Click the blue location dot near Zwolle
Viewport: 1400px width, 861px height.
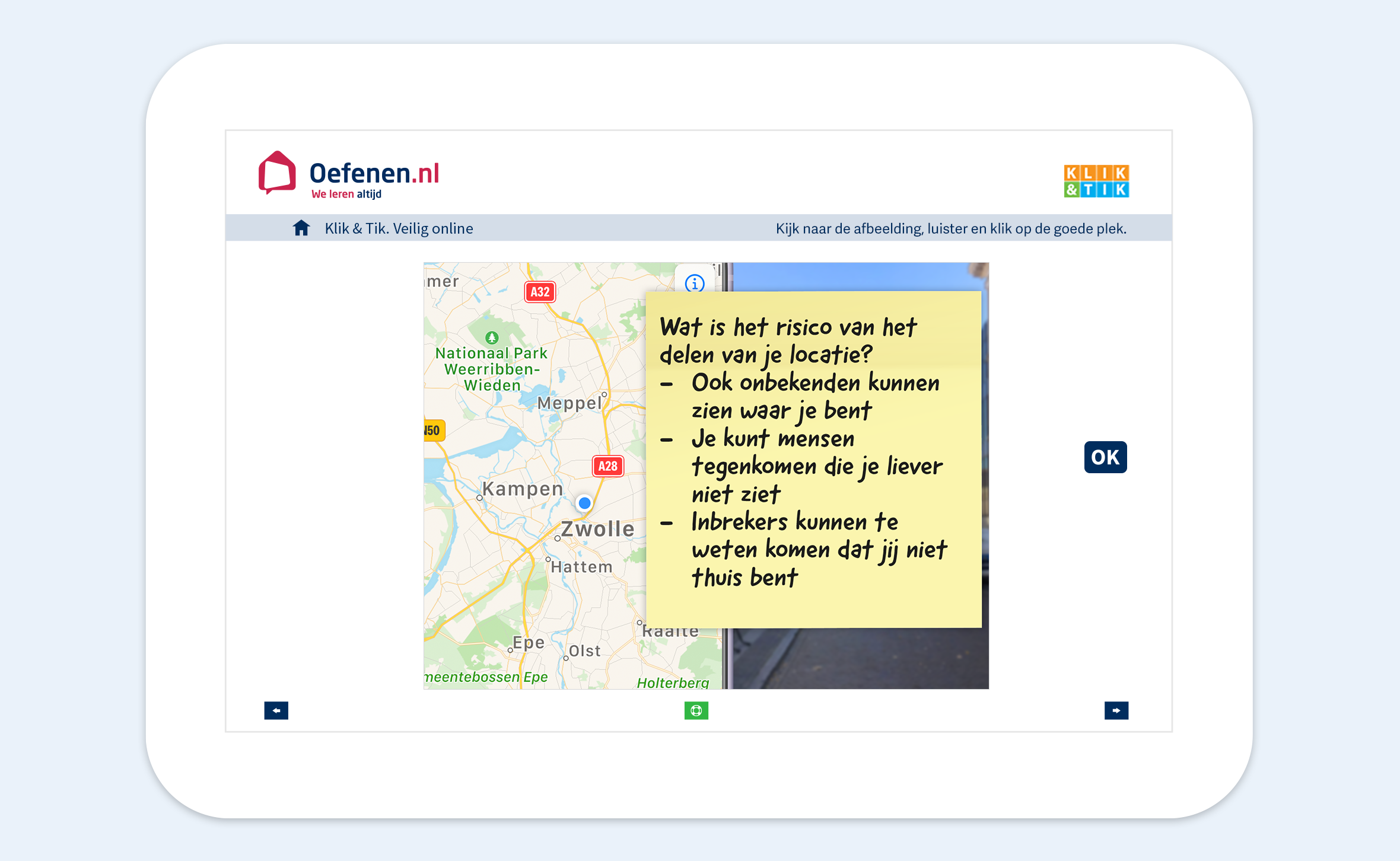click(584, 503)
